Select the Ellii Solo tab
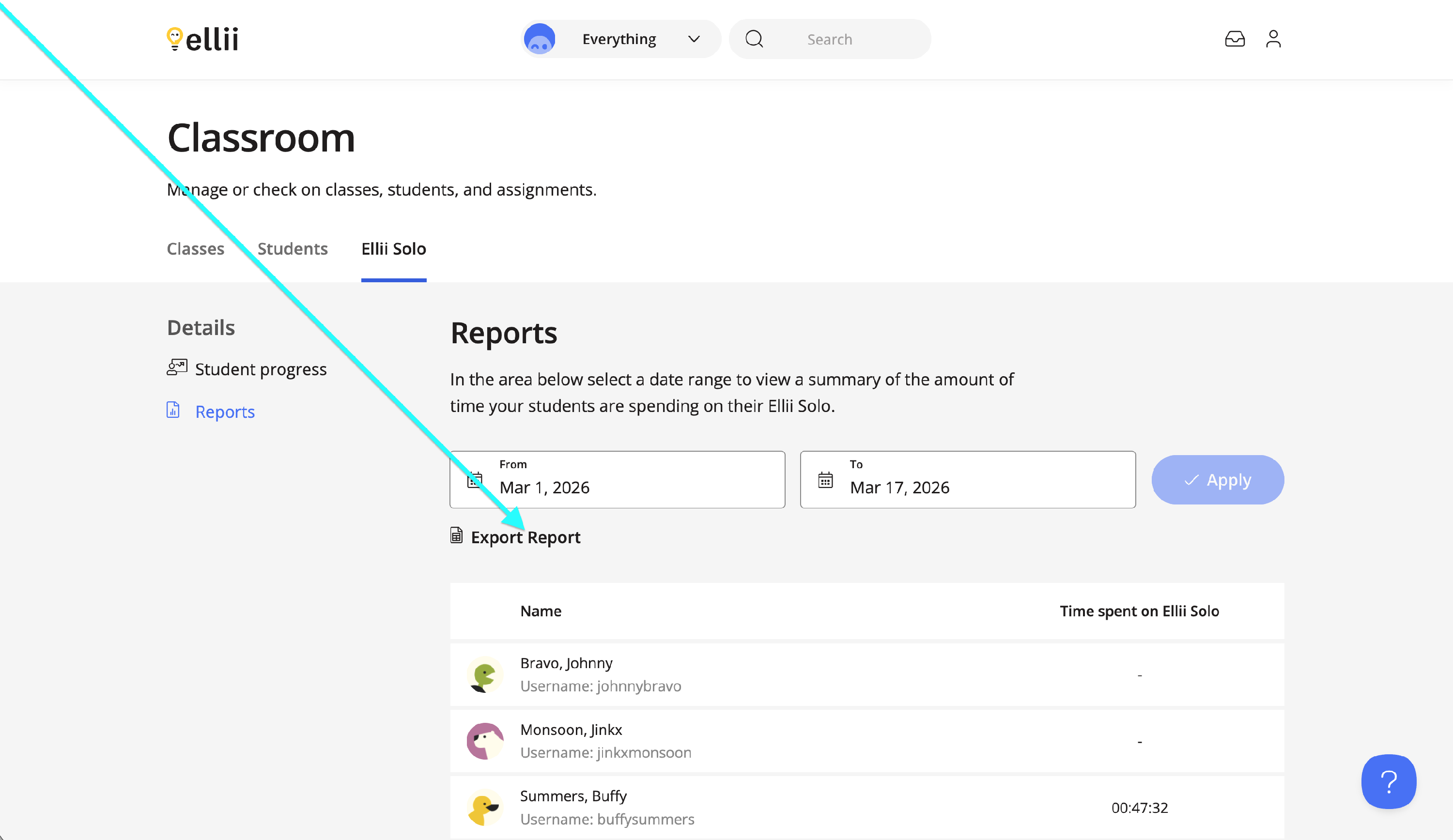This screenshot has height=840, width=1453. pyautogui.click(x=393, y=249)
